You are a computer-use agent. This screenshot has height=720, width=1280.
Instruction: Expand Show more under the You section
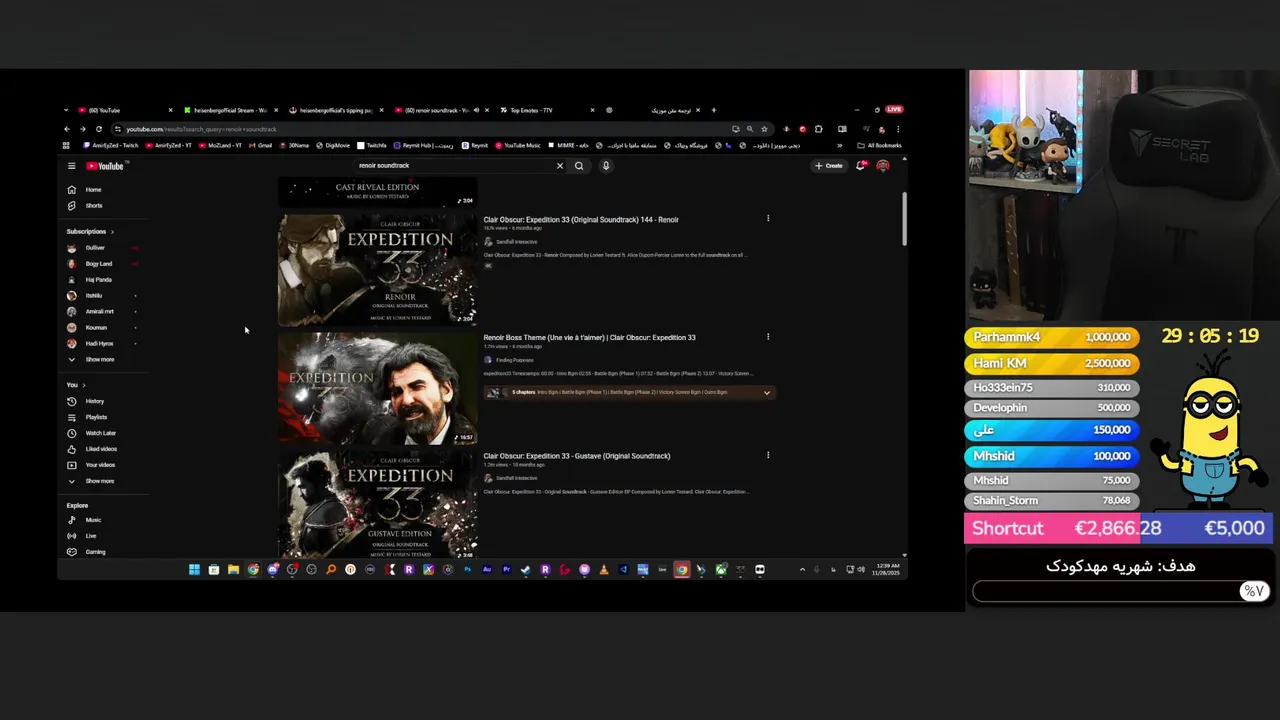[92, 481]
